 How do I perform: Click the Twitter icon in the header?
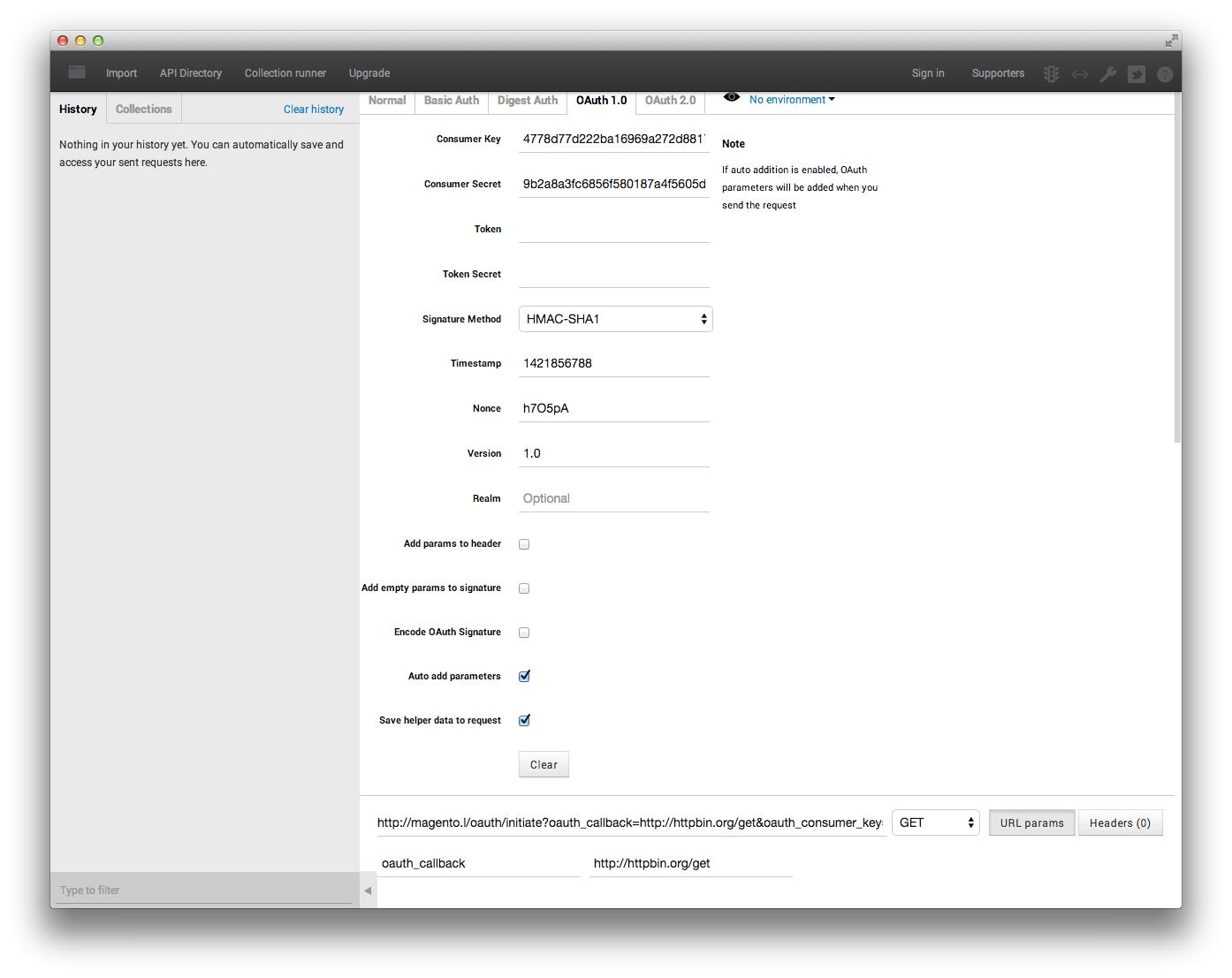(x=1137, y=73)
